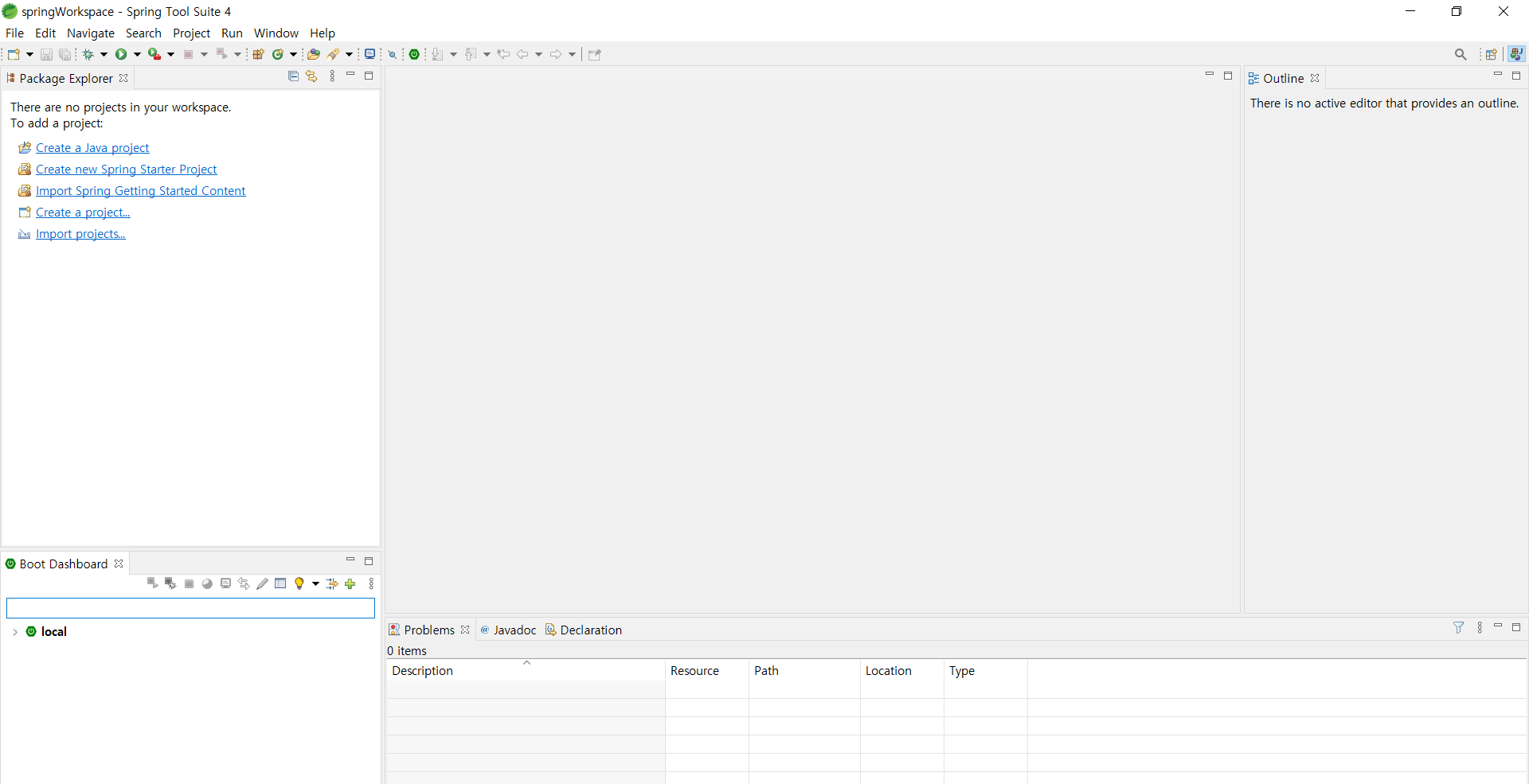
Task: Click the New wizard toolbar icon
Action: point(14,54)
